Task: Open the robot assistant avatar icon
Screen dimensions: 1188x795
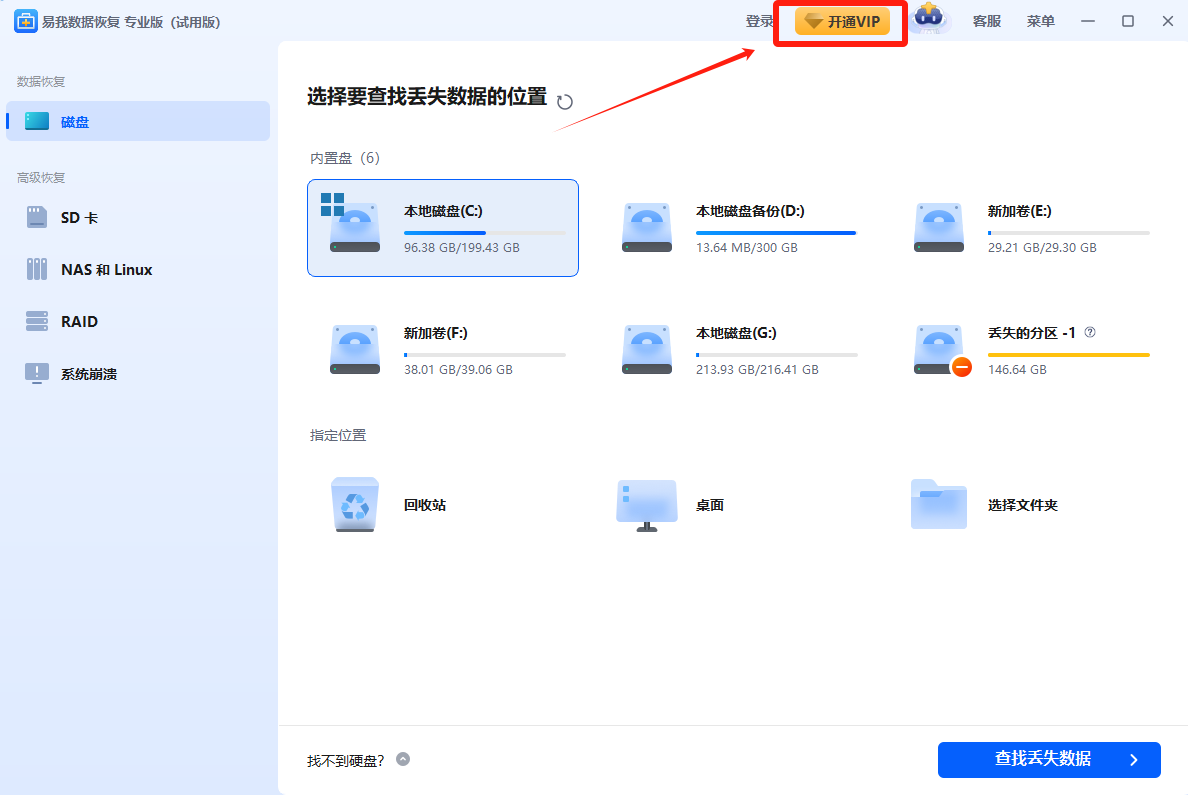Action: click(x=928, y=20)
